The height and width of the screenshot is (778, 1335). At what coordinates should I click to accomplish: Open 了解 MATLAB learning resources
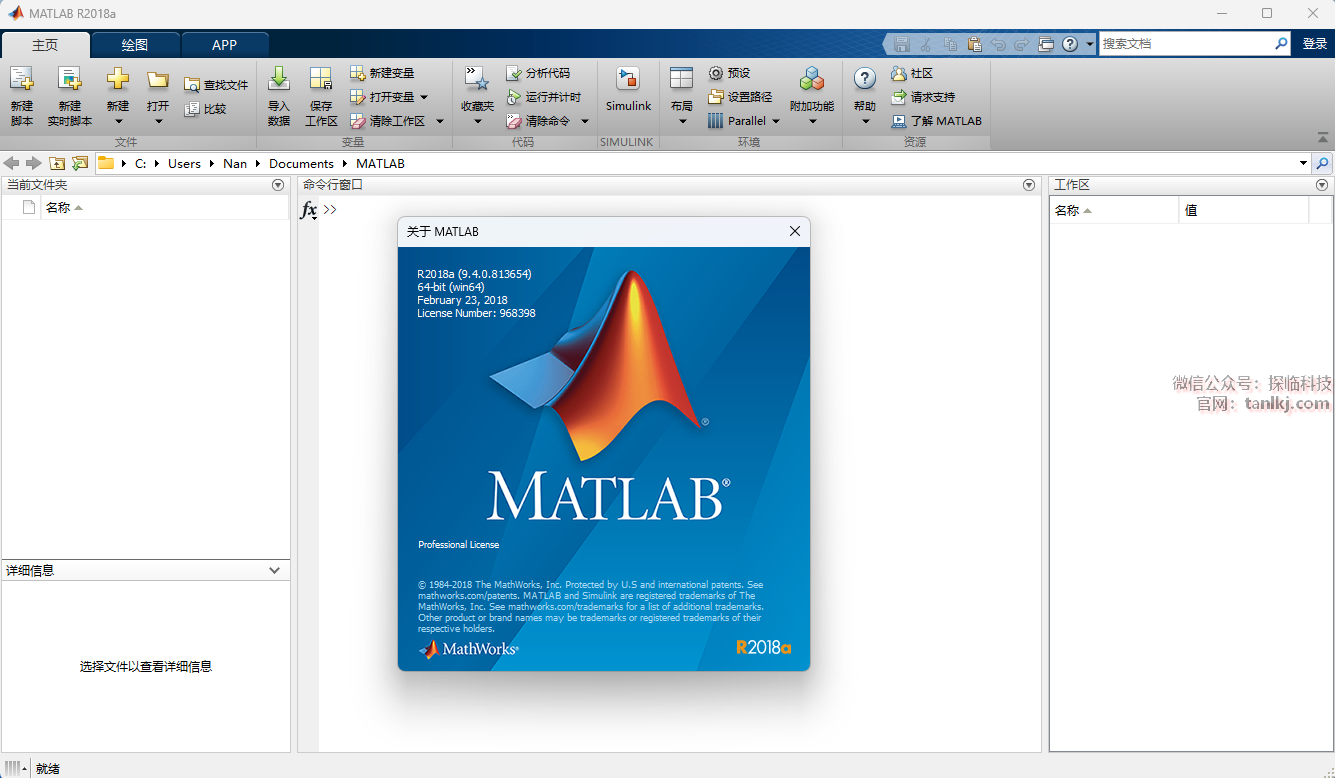coord(936,121)
